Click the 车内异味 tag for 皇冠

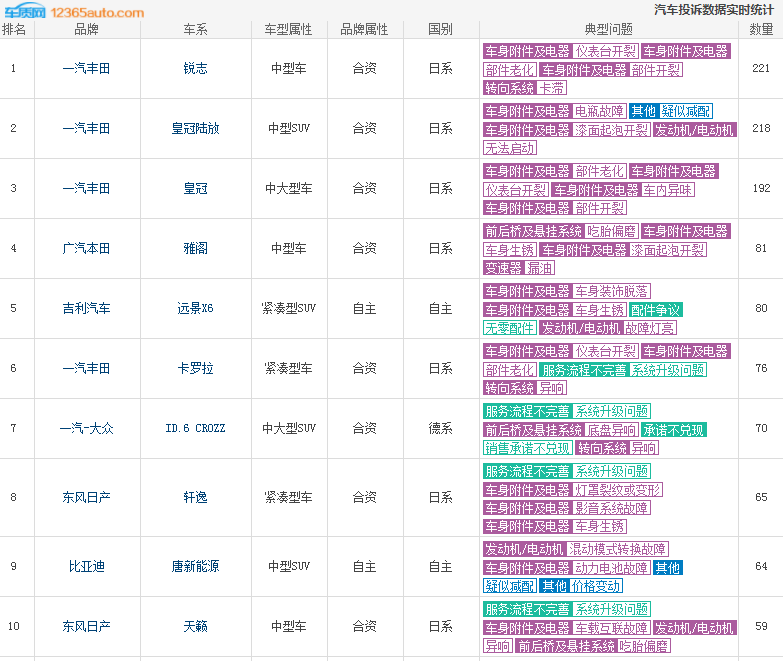click(x=668, y=190)
